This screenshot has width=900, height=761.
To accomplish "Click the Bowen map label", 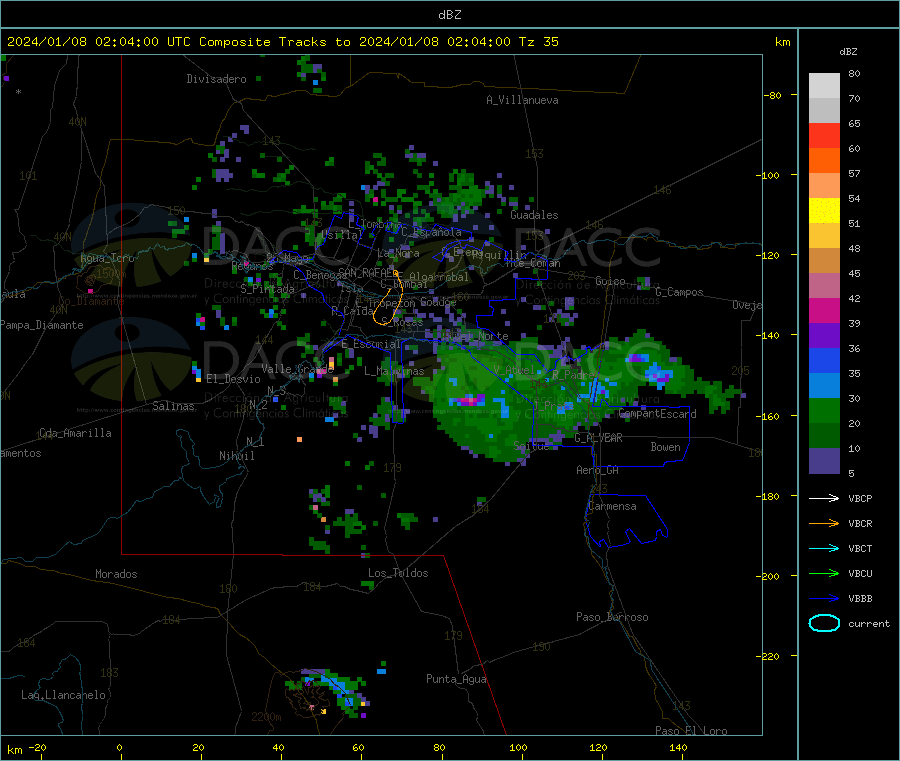I will coord(665,447).
